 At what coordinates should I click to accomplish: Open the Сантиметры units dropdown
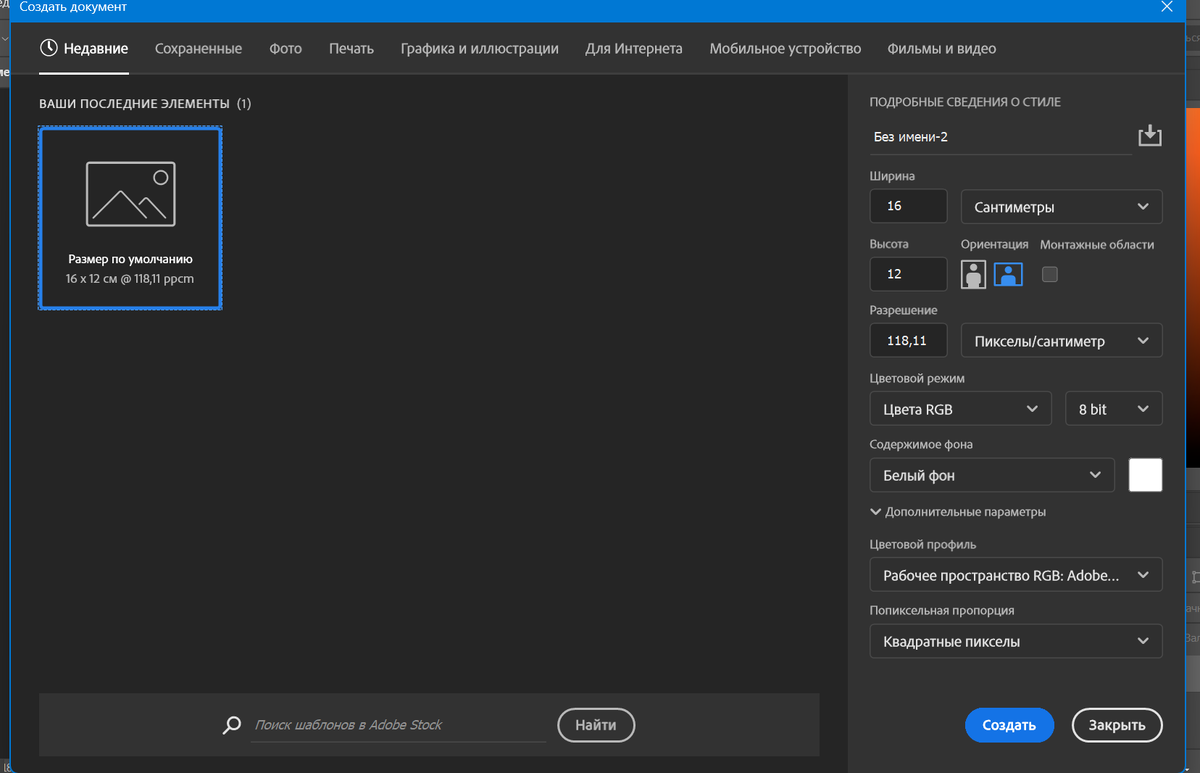pos(1061,207)
